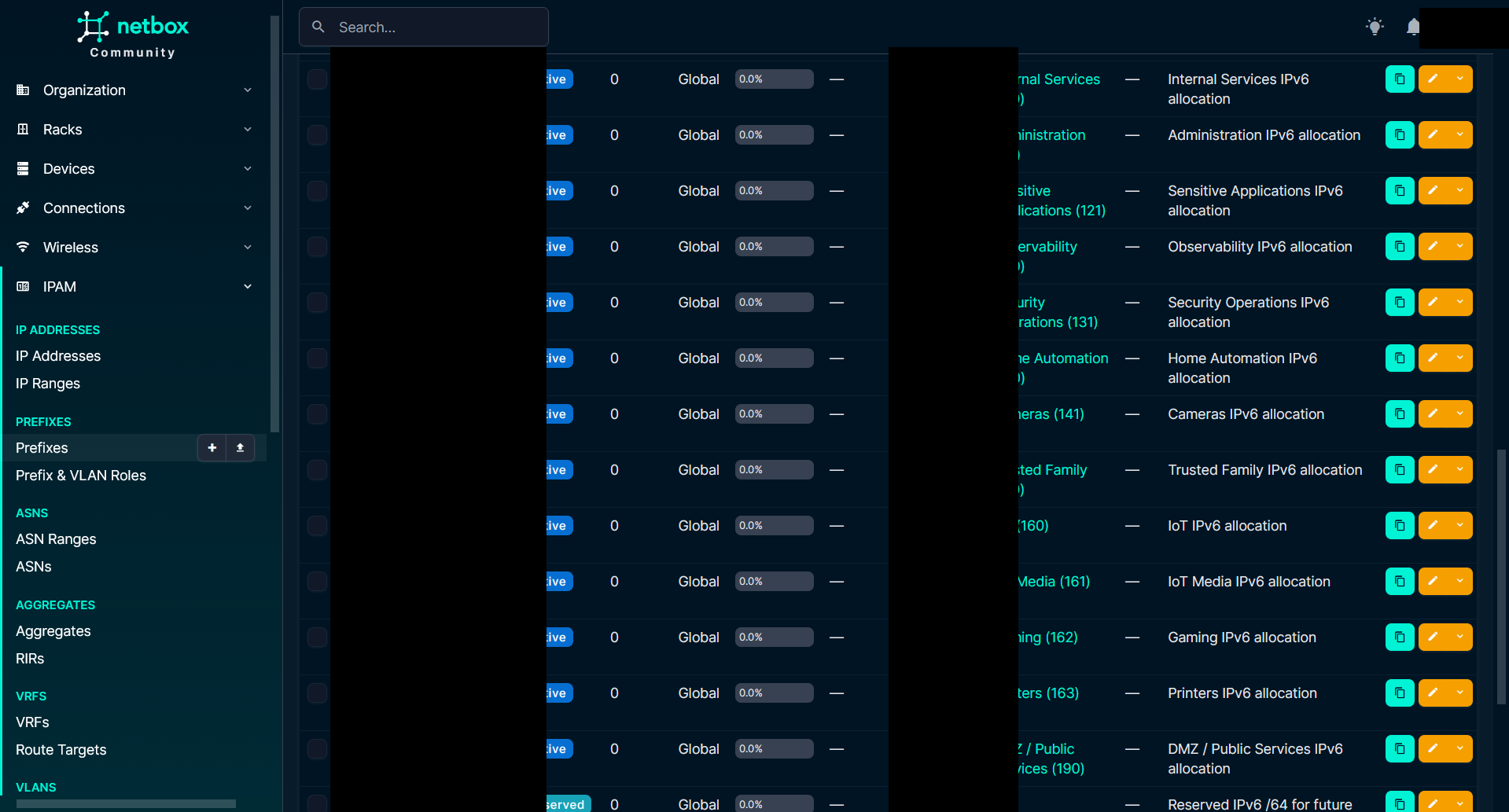The height and width of the screenshot is (812, 1509).
Task: Open actions dropdown for Sensitive Applications IPv6 row
Action: [1460, 190]
